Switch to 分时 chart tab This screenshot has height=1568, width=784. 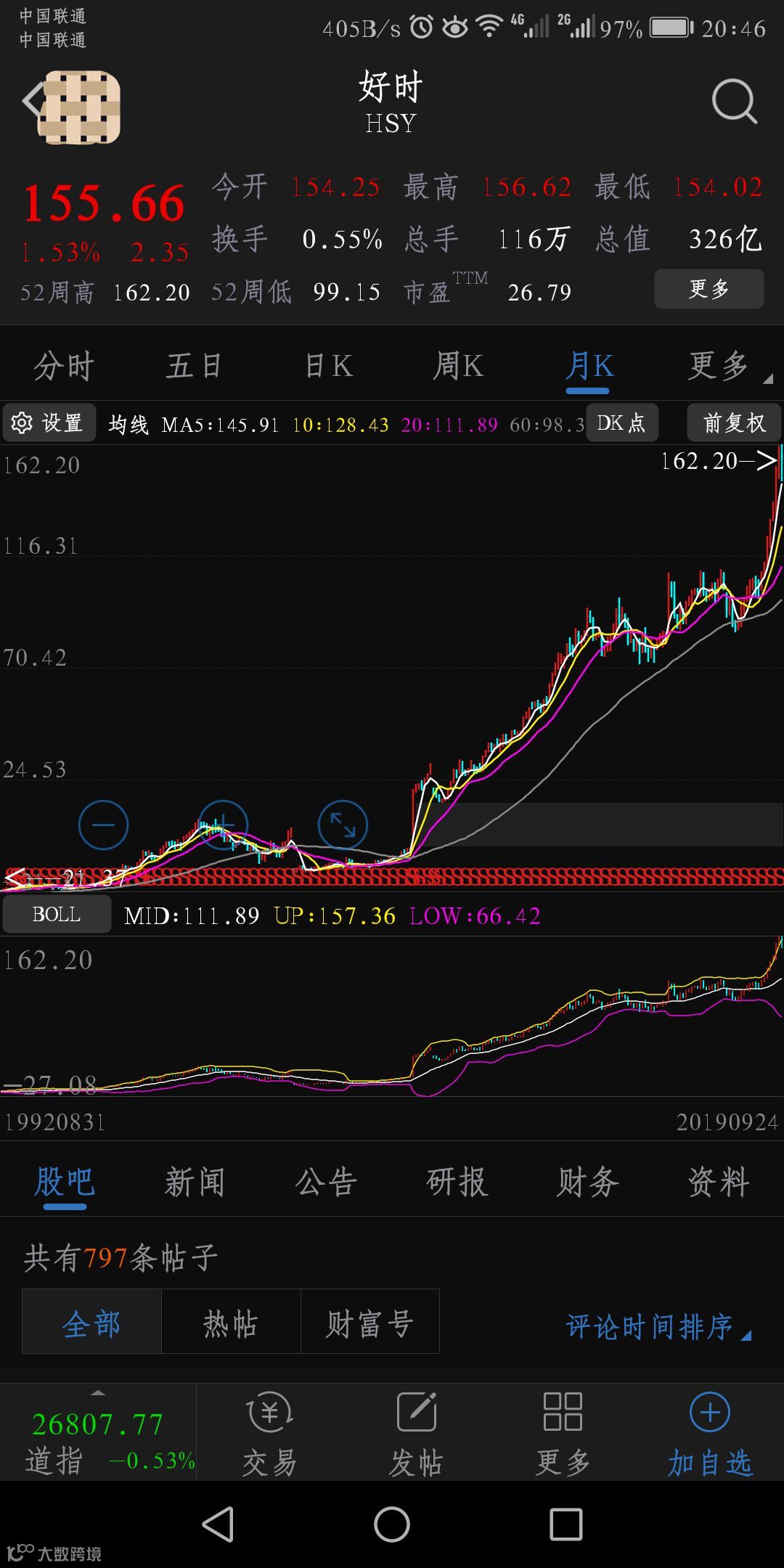tap(64, 366)
